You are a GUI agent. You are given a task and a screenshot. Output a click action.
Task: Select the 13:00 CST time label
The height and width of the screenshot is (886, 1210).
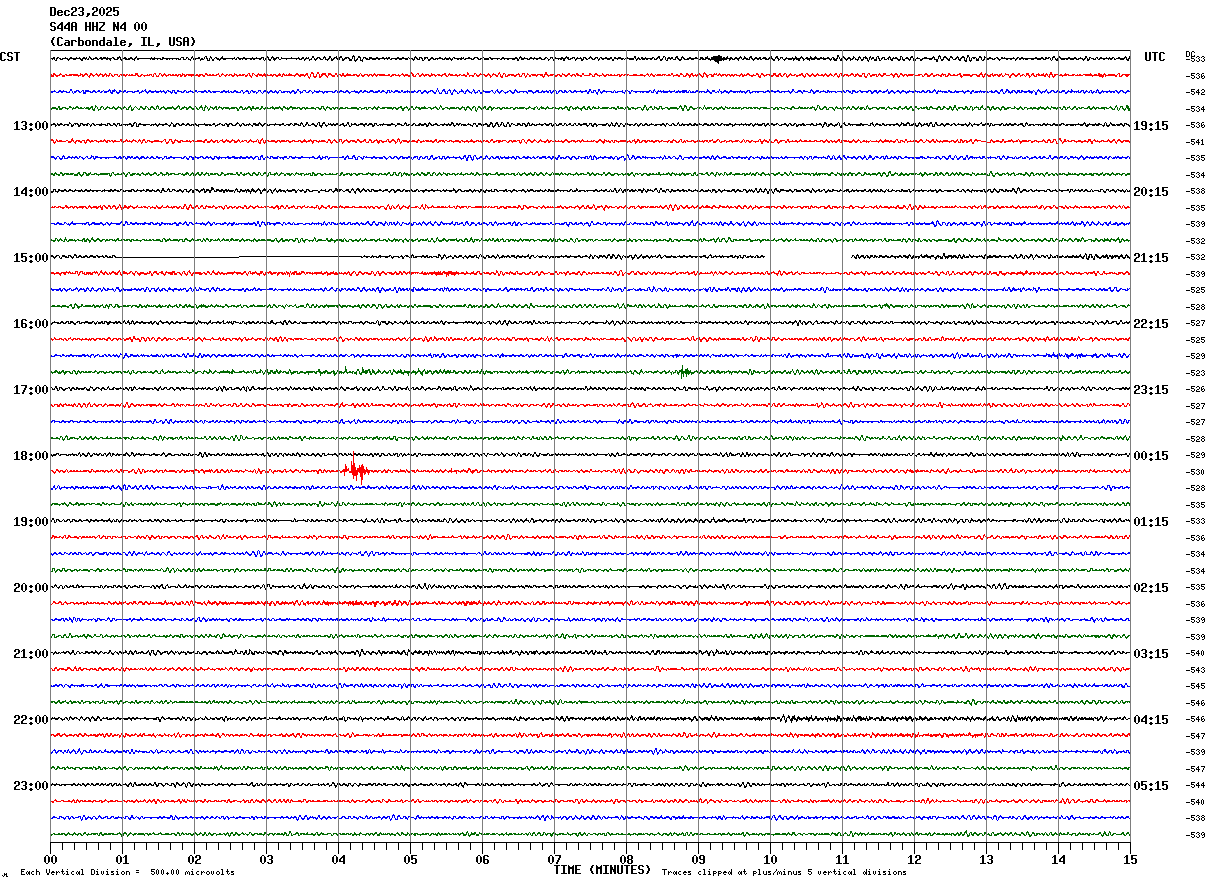tap(30, 126)
